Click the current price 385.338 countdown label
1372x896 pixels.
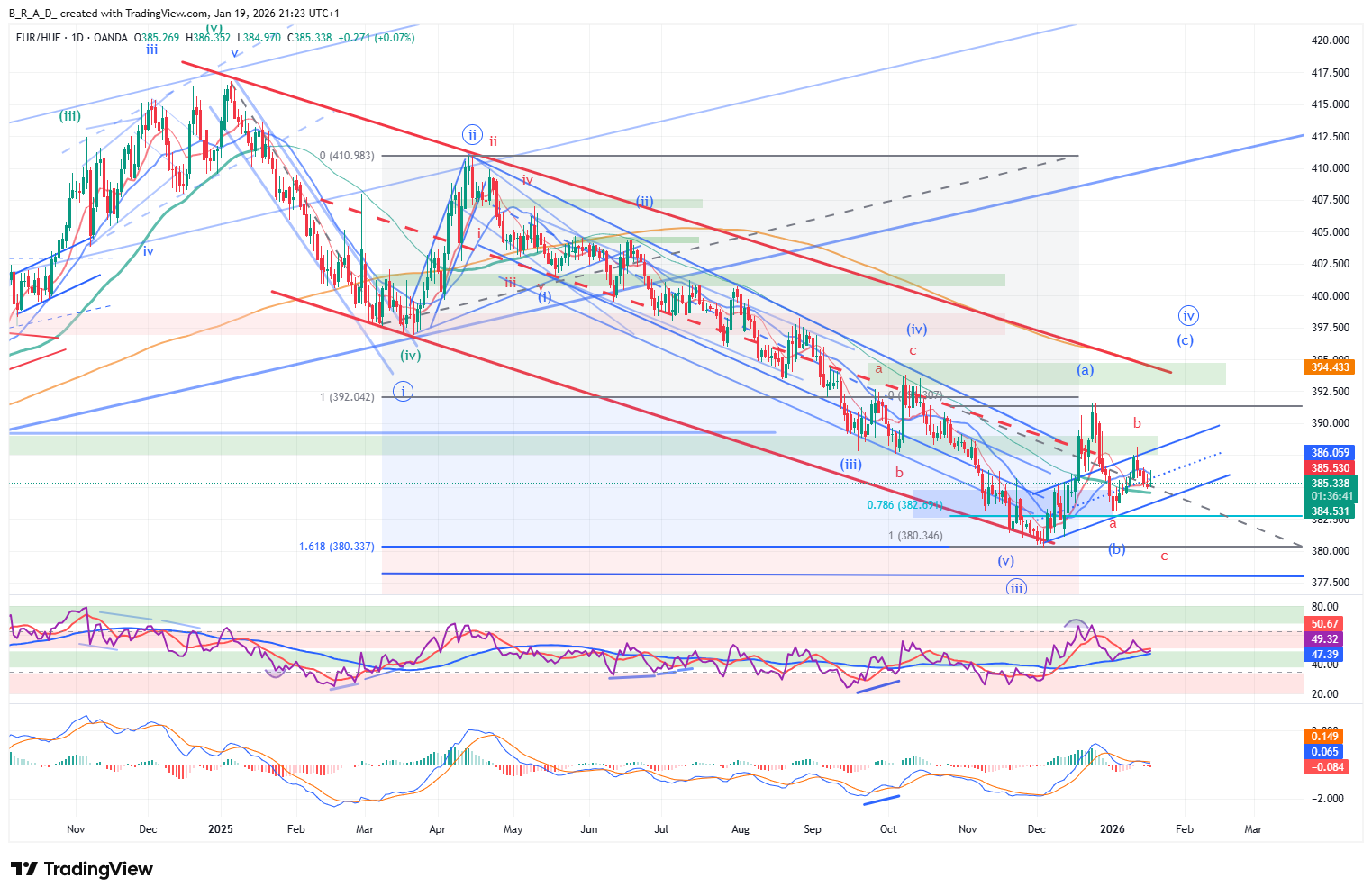pyautogui.click(x=1330, y=490)
